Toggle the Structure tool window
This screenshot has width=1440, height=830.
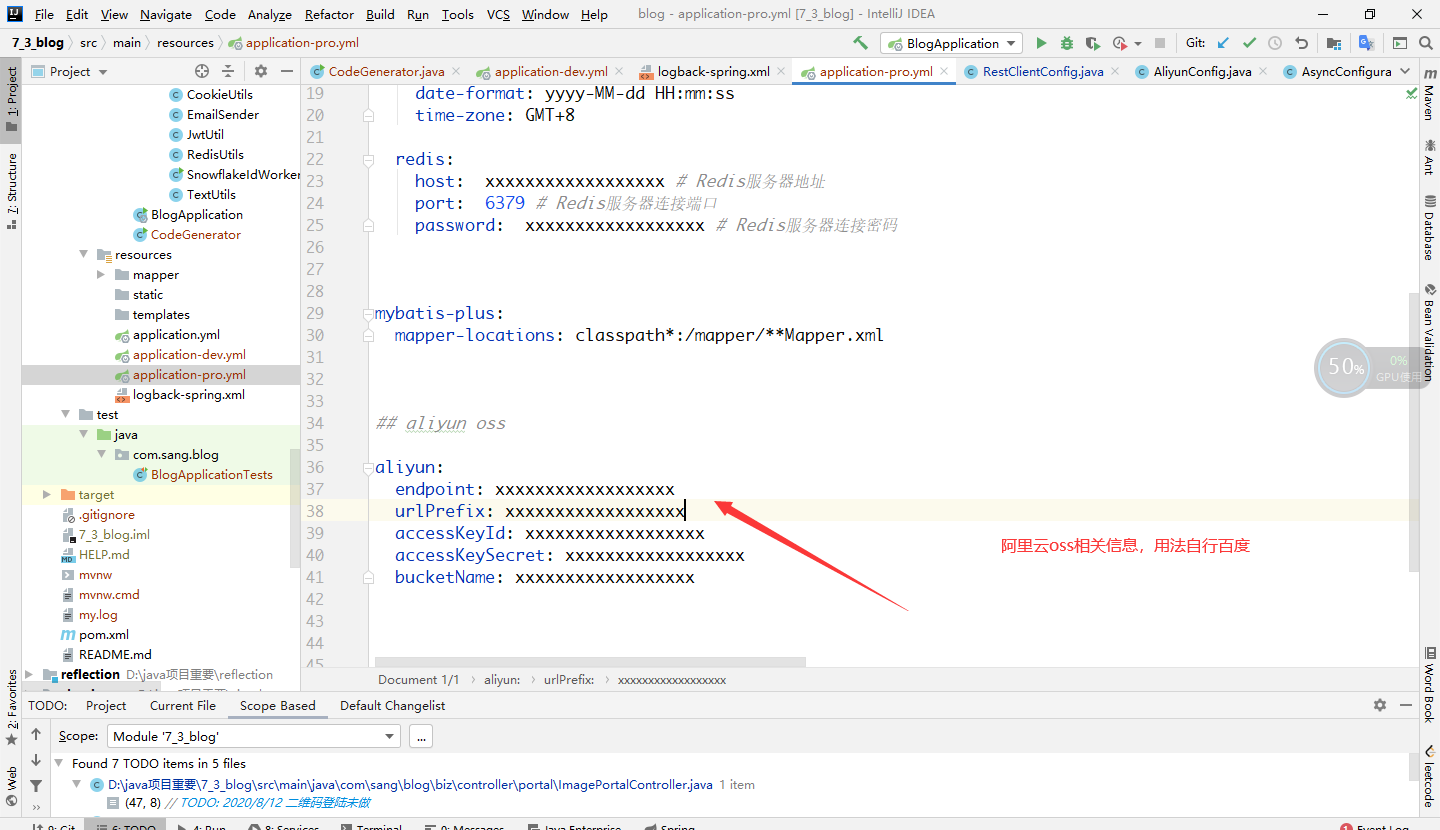12,191
